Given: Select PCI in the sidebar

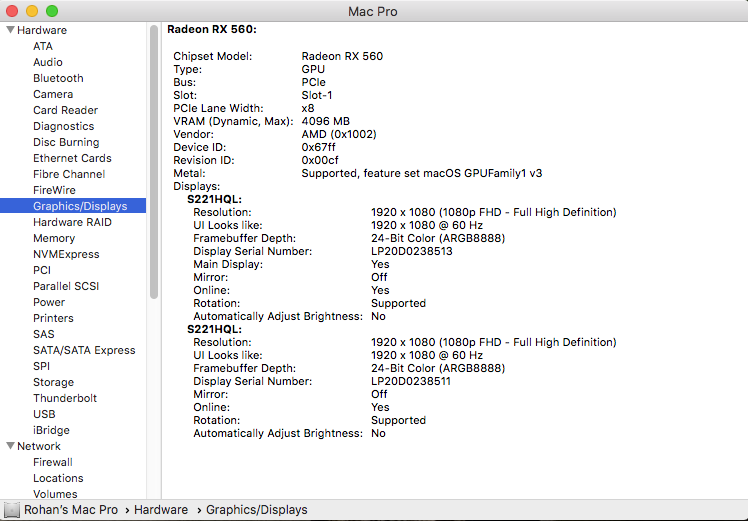Looking at the screenshot, I should [42, 270].
